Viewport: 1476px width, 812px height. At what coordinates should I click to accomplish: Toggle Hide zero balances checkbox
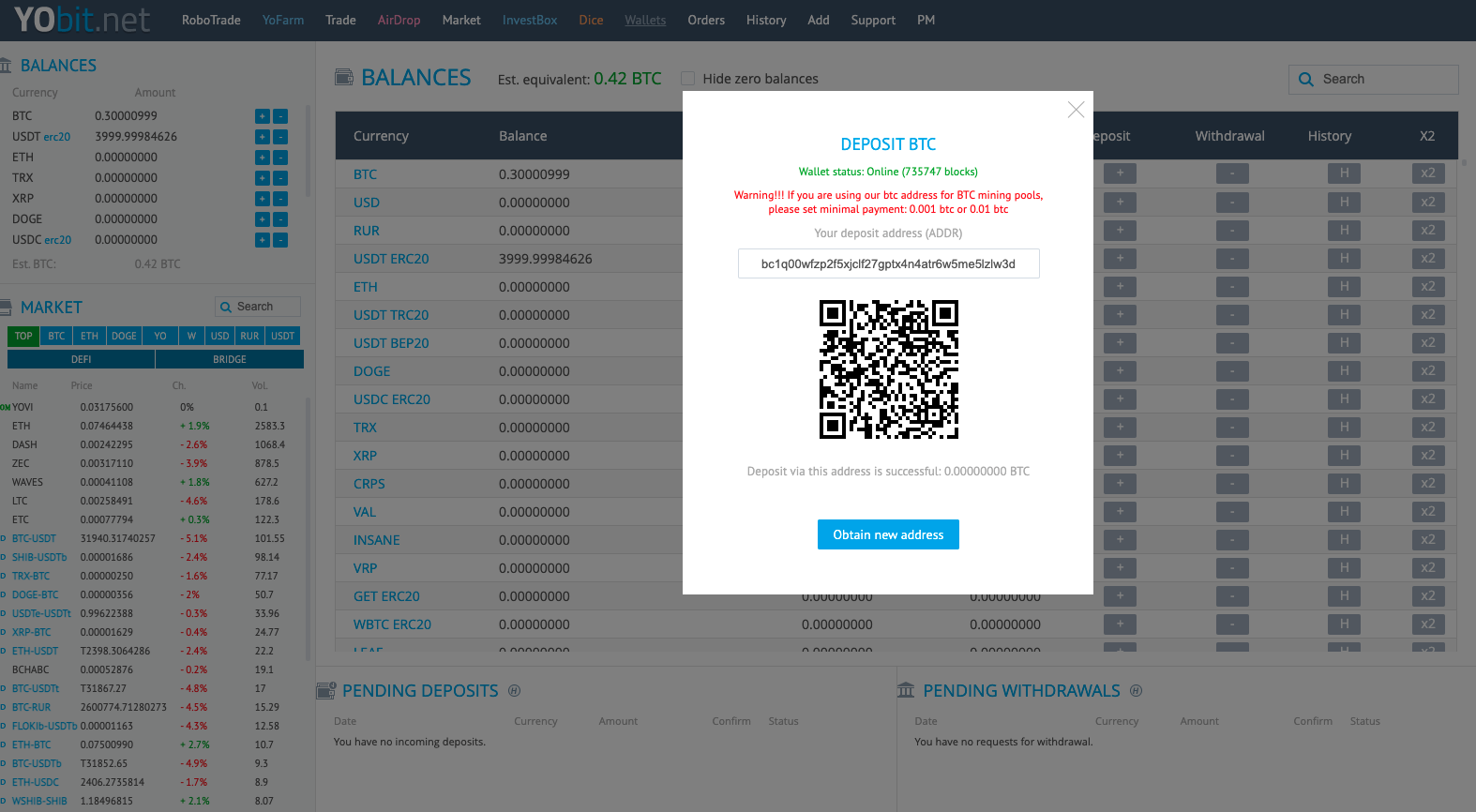click(688, 79)
